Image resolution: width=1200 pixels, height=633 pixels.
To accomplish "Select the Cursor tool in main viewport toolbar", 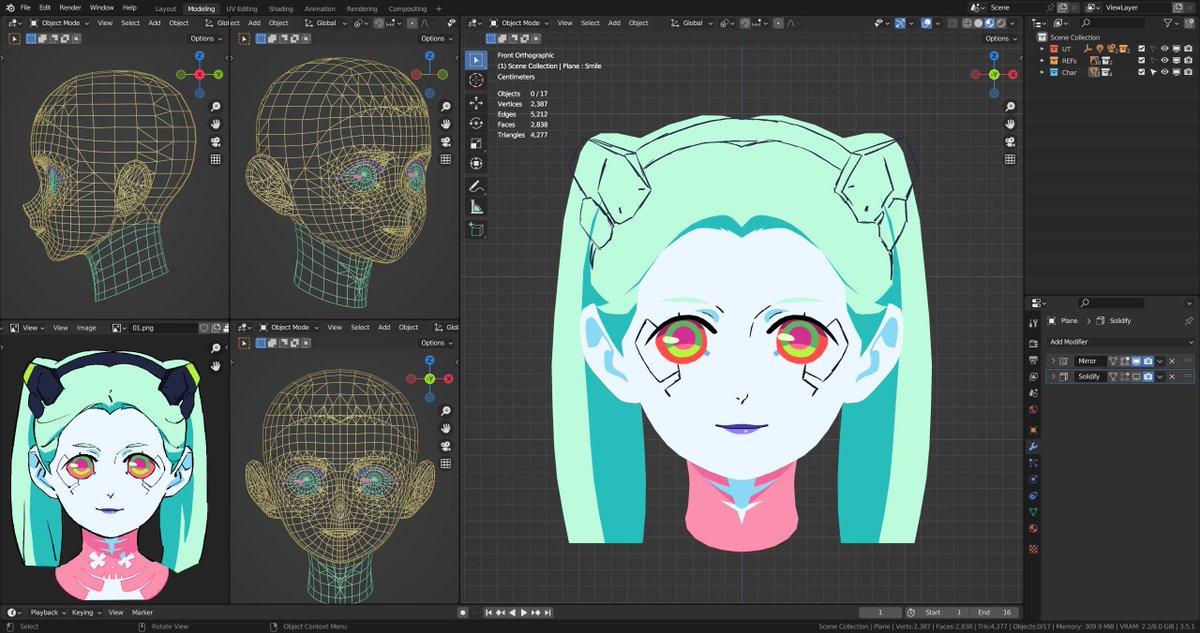I will (x=476, y=80).
